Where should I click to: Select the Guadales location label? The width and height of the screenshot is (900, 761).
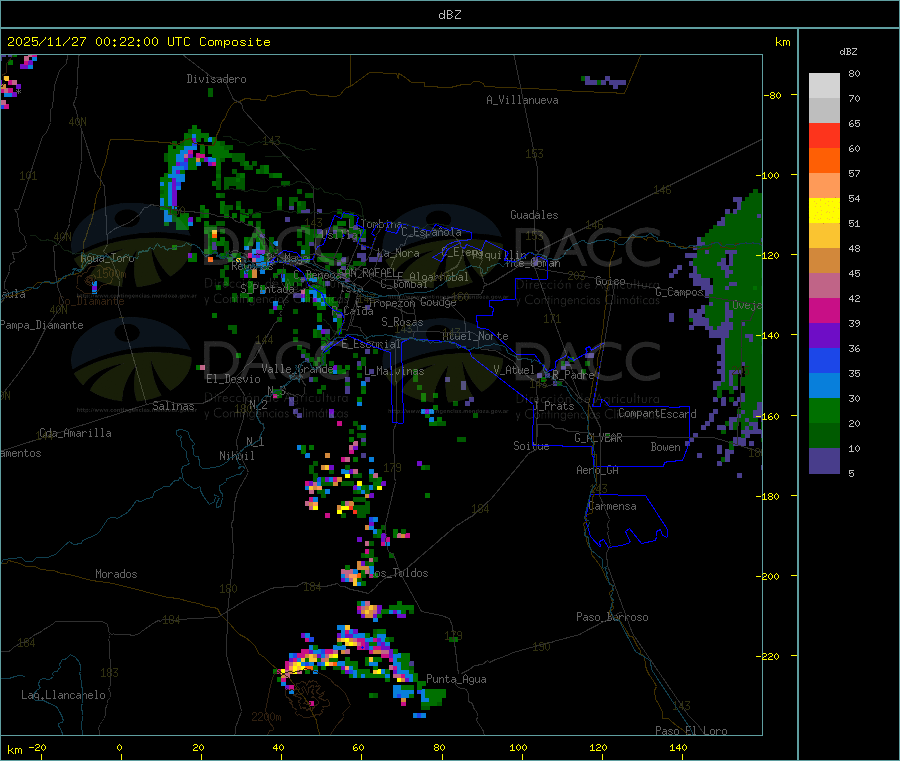coord(534,215)
